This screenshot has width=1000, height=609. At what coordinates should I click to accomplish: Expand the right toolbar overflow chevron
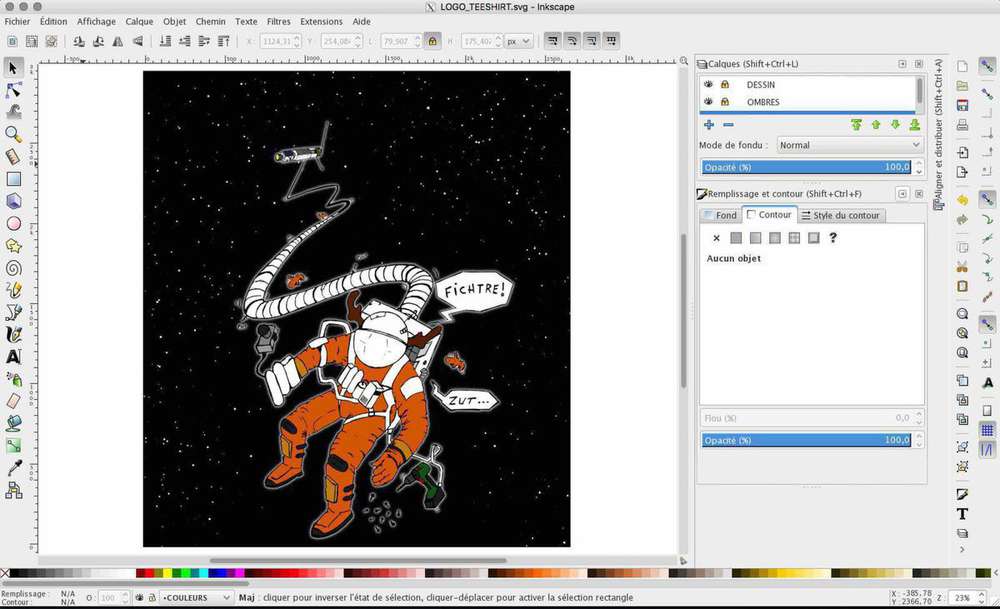pyautogui.click(x=962, y=549)
